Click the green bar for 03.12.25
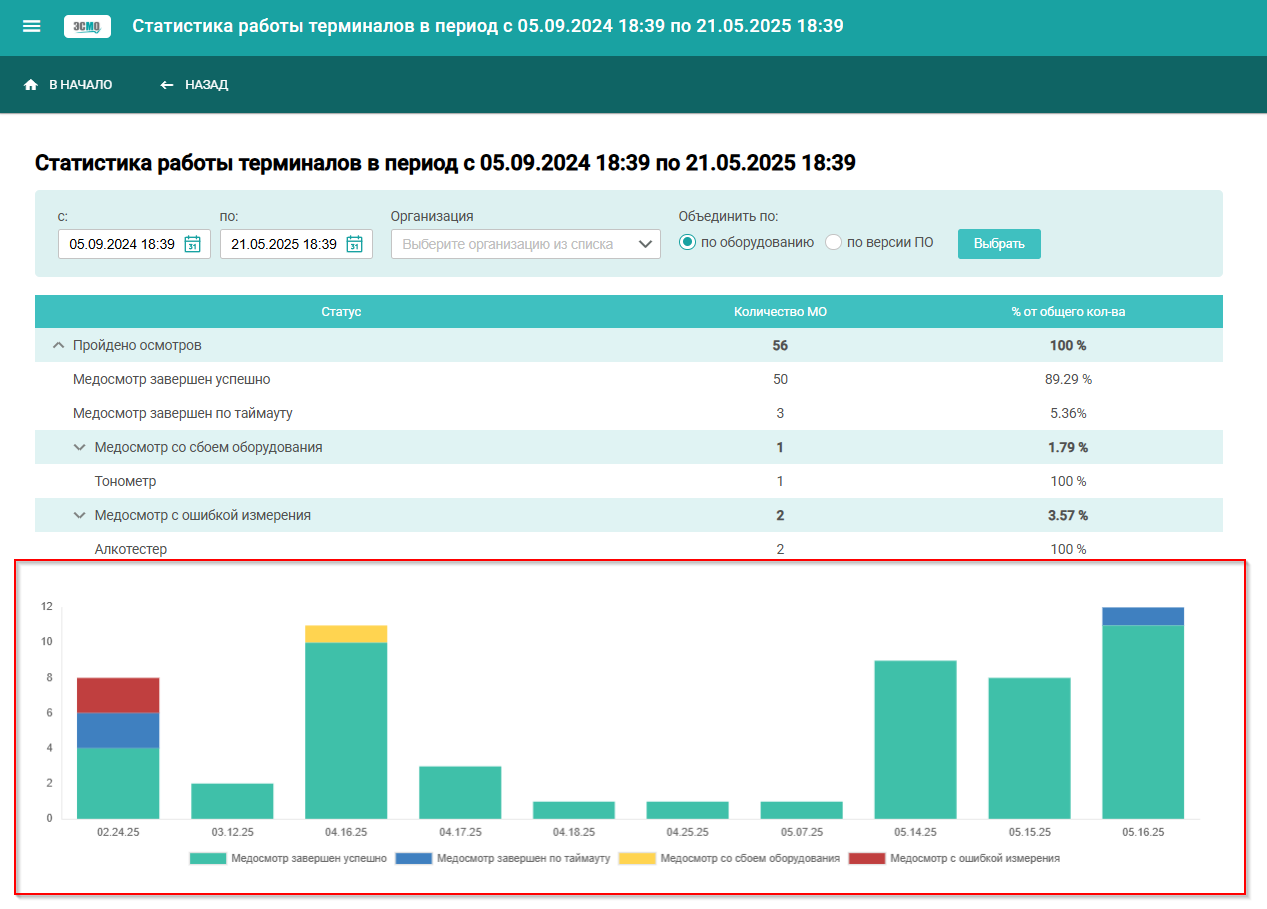The image size is (1267, 909). pyautogui.click(x=232, y=801)
